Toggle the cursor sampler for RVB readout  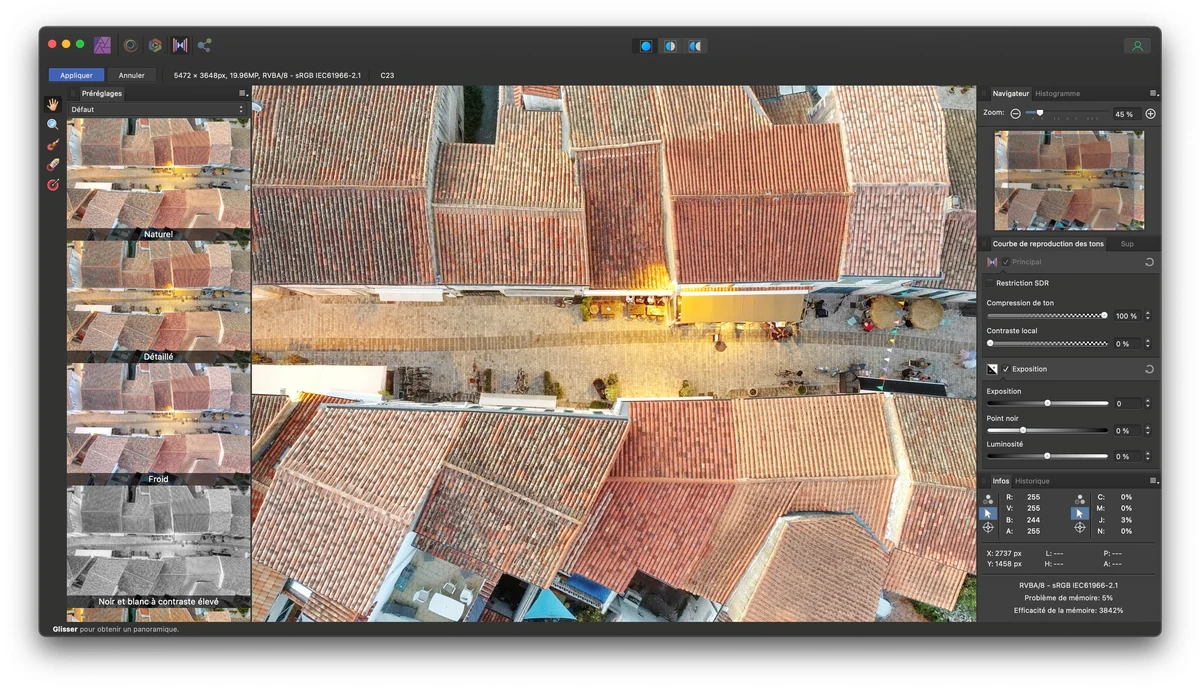(988, 513)
